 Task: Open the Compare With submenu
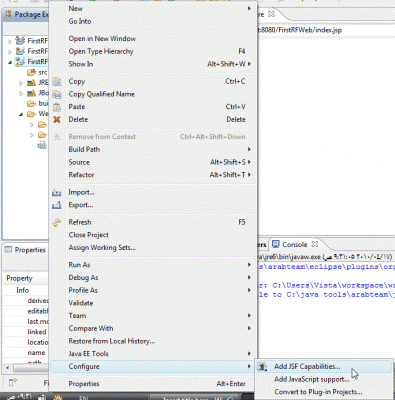pyautogui.click(x=153, y=328)
